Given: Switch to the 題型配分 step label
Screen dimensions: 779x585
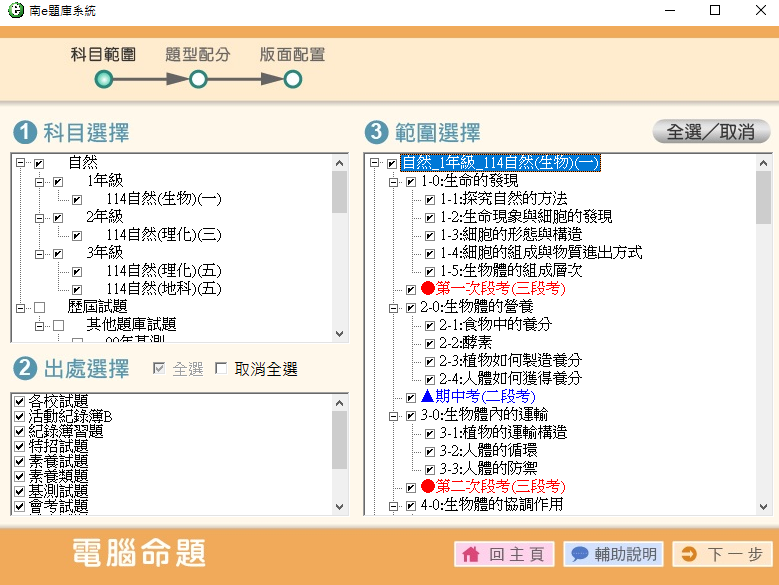Looking at the screenshot, I should point(198,54).
